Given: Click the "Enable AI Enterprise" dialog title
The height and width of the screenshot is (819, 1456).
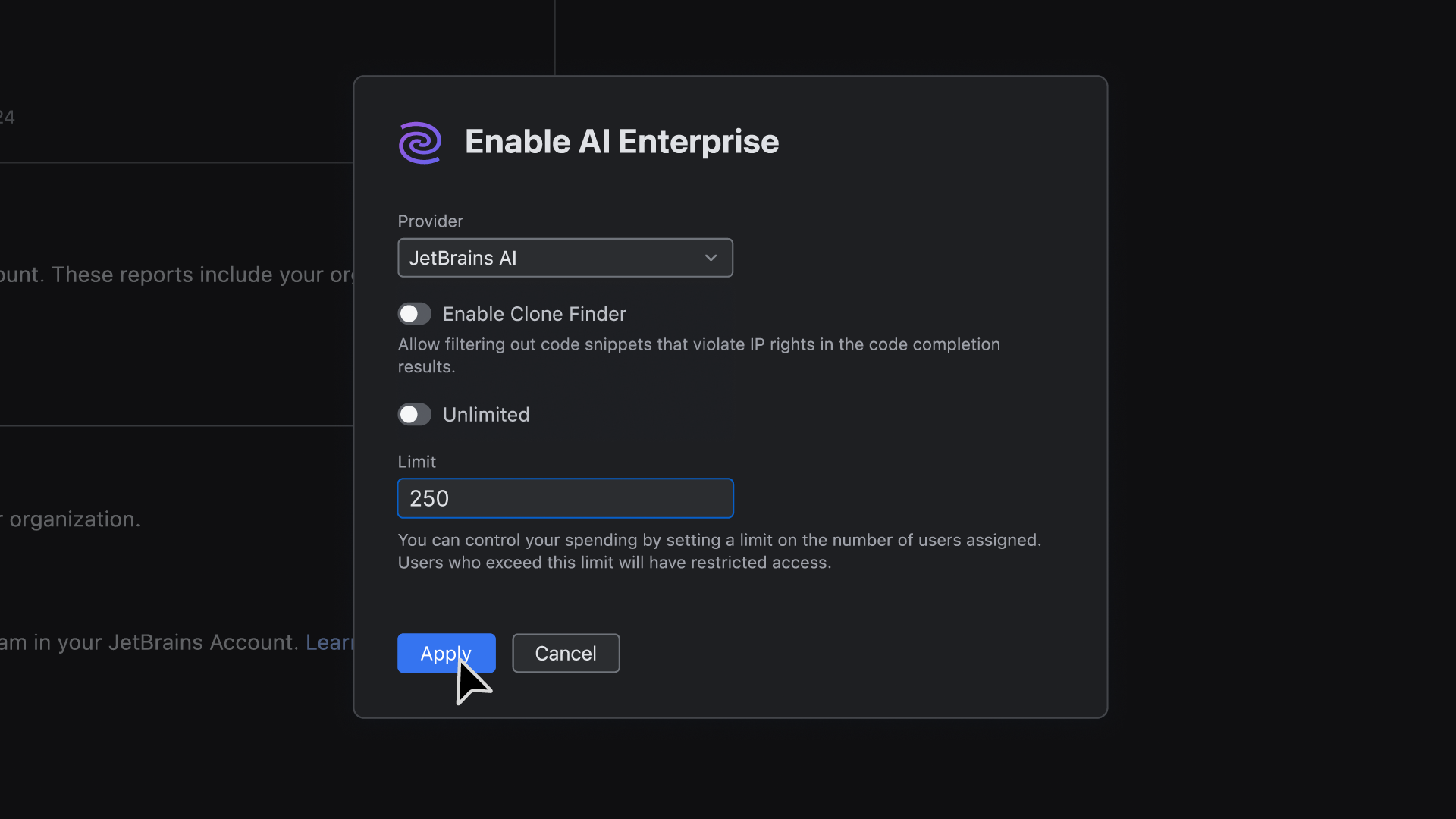Looking at the screenshot, I should click(x=622, y=142).
